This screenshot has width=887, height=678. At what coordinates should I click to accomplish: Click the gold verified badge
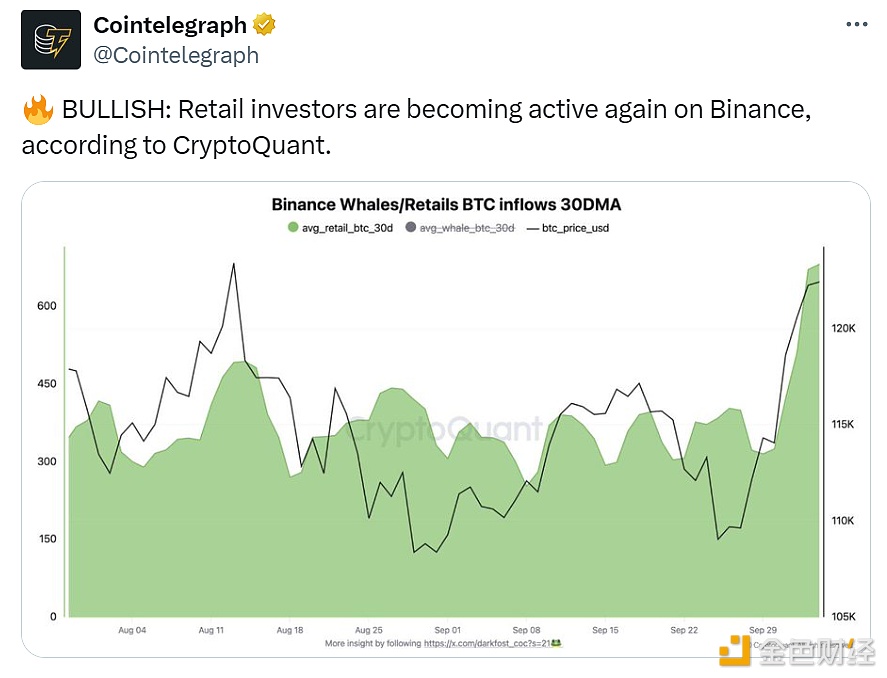[264, 24]
